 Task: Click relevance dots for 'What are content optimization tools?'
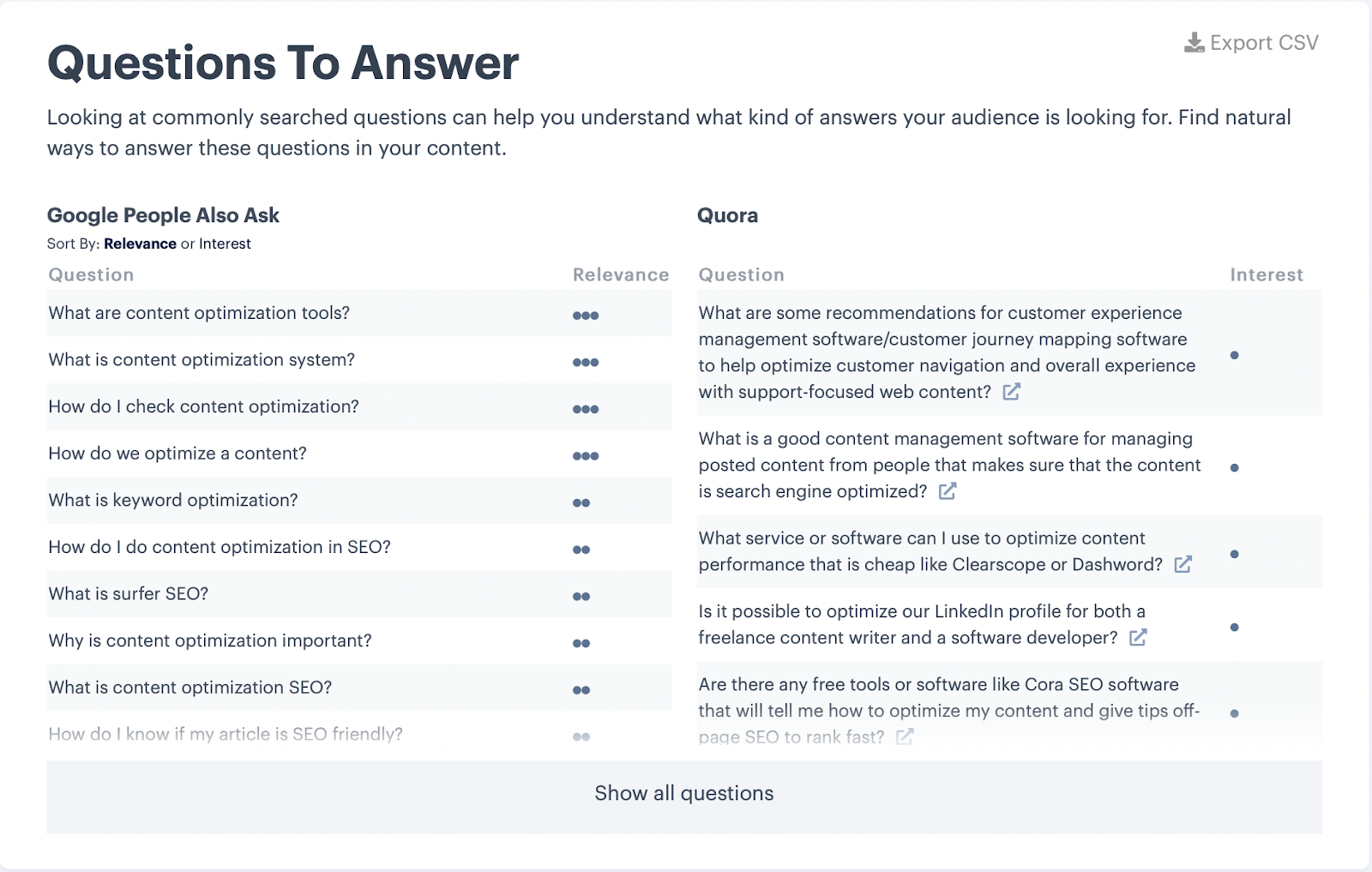[x=586, y=316]
